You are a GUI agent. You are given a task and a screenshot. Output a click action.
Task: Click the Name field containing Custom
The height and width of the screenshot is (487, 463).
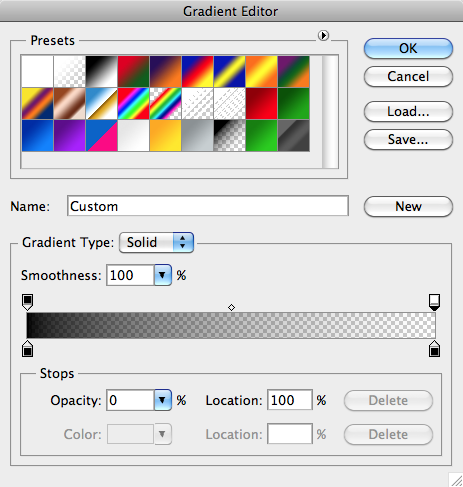208,206
